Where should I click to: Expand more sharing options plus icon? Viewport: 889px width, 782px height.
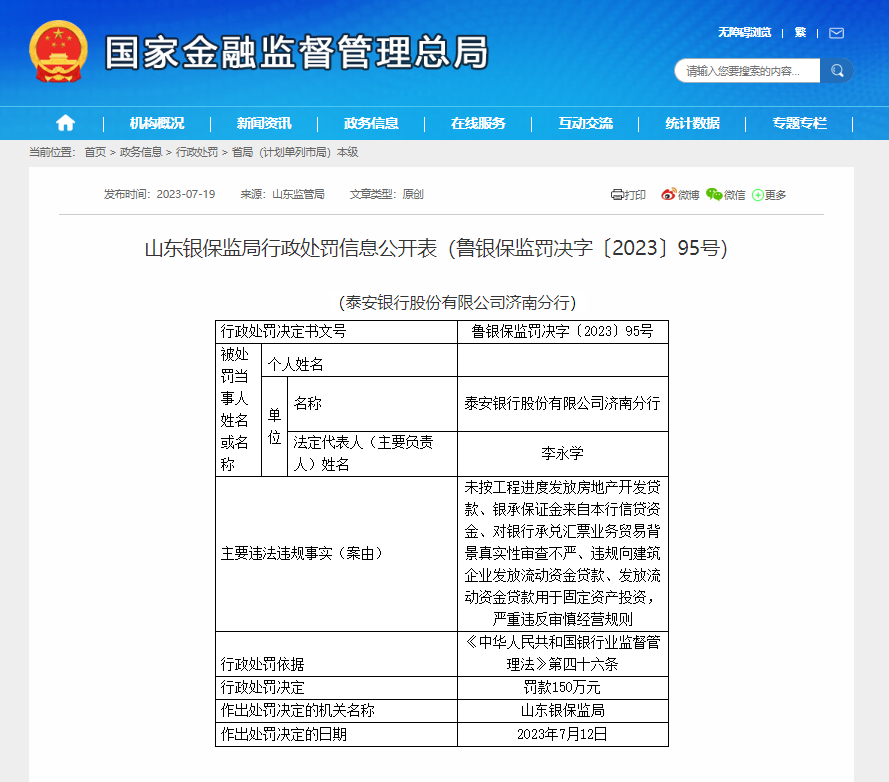(757, 195)
